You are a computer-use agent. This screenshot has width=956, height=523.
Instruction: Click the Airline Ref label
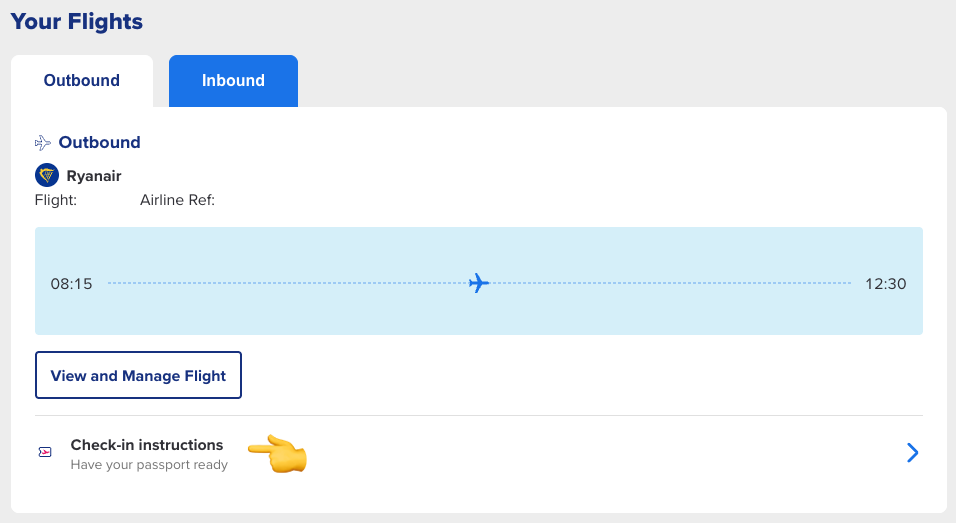(177, 200)
